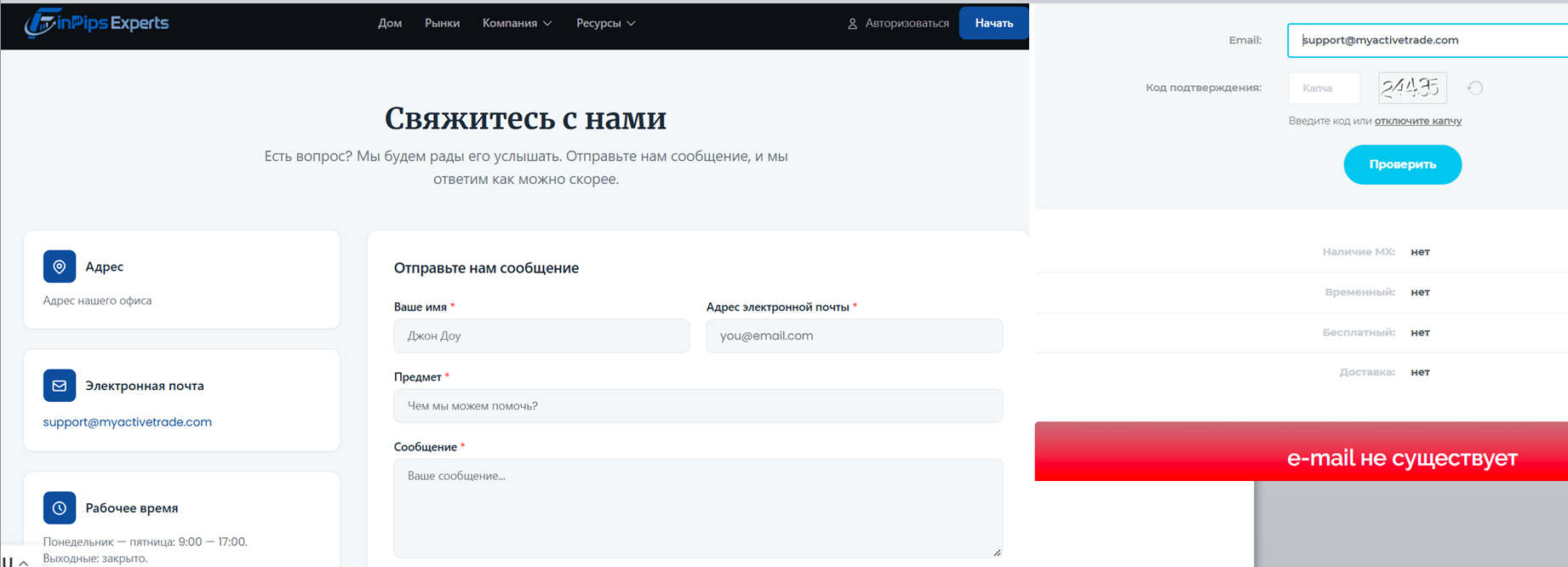This screenshot has height=567, width=1568.
Task: Click the Капча code input field
Action: [1325, 88]
